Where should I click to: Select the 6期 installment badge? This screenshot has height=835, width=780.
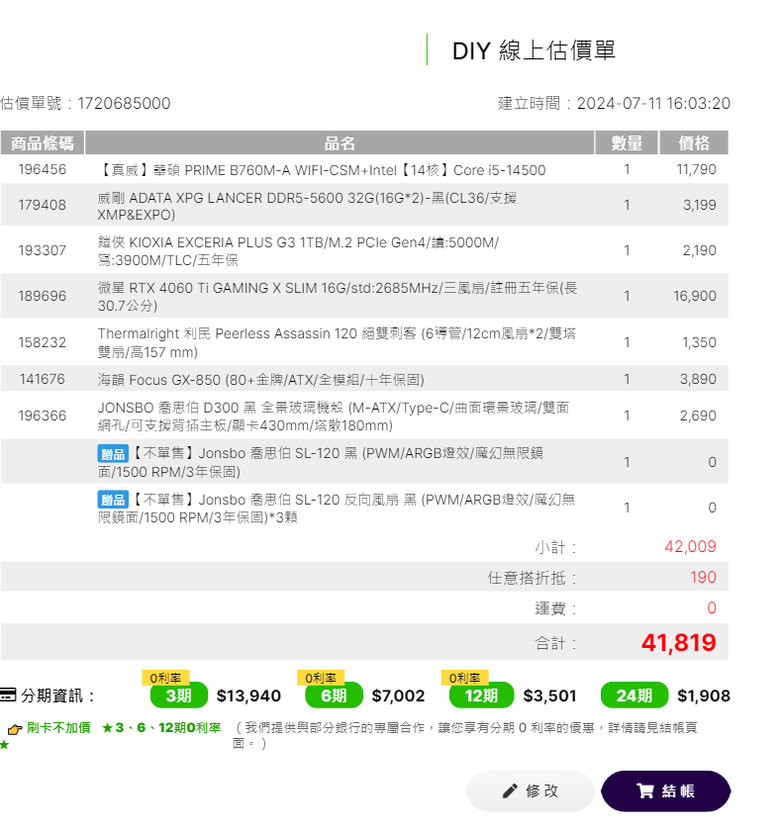coord(334,695)
